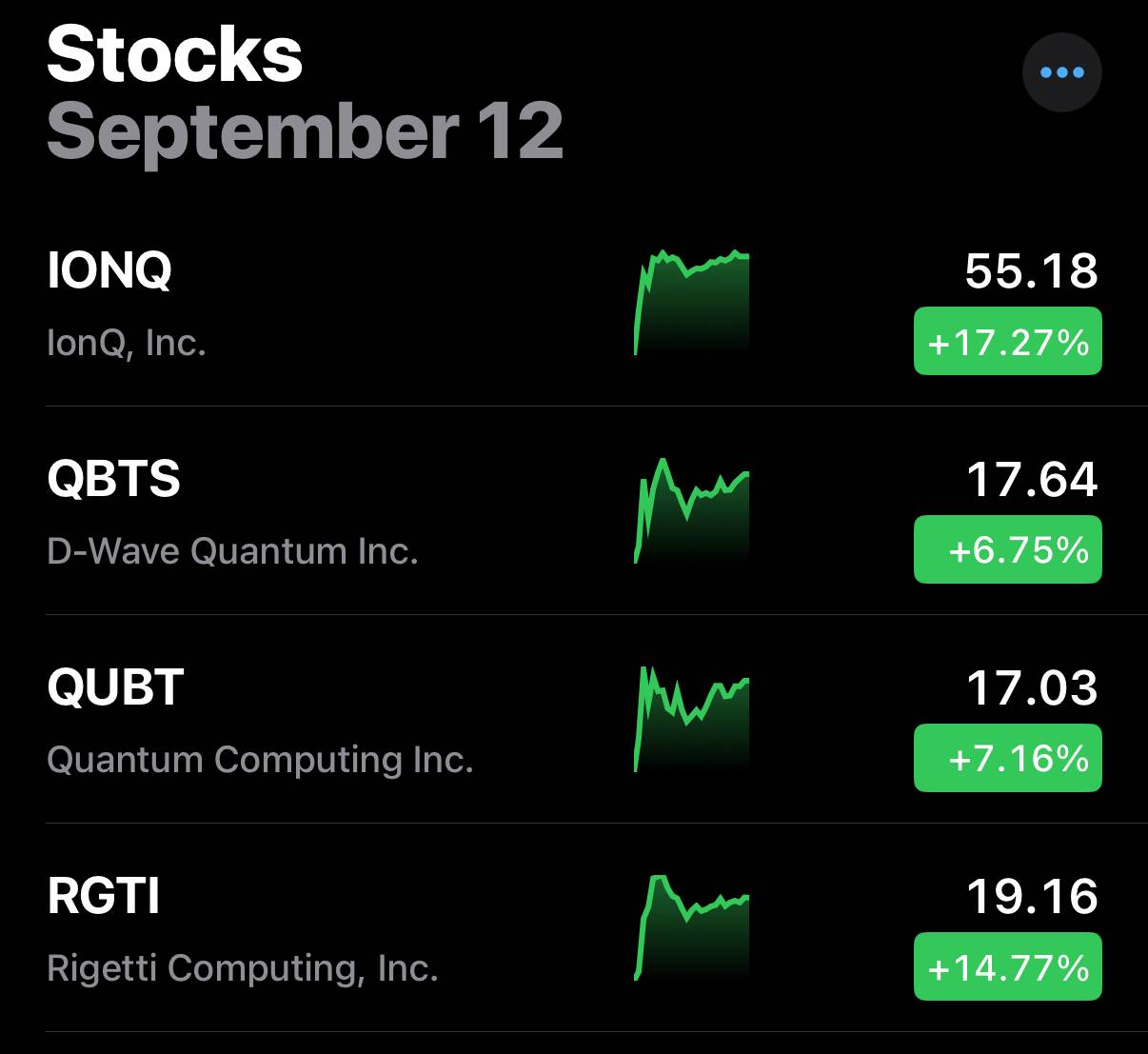Screen dimensions: 1148x1054
Task: Toggle IONQ +17.27% change badge
Action: 1007,341
